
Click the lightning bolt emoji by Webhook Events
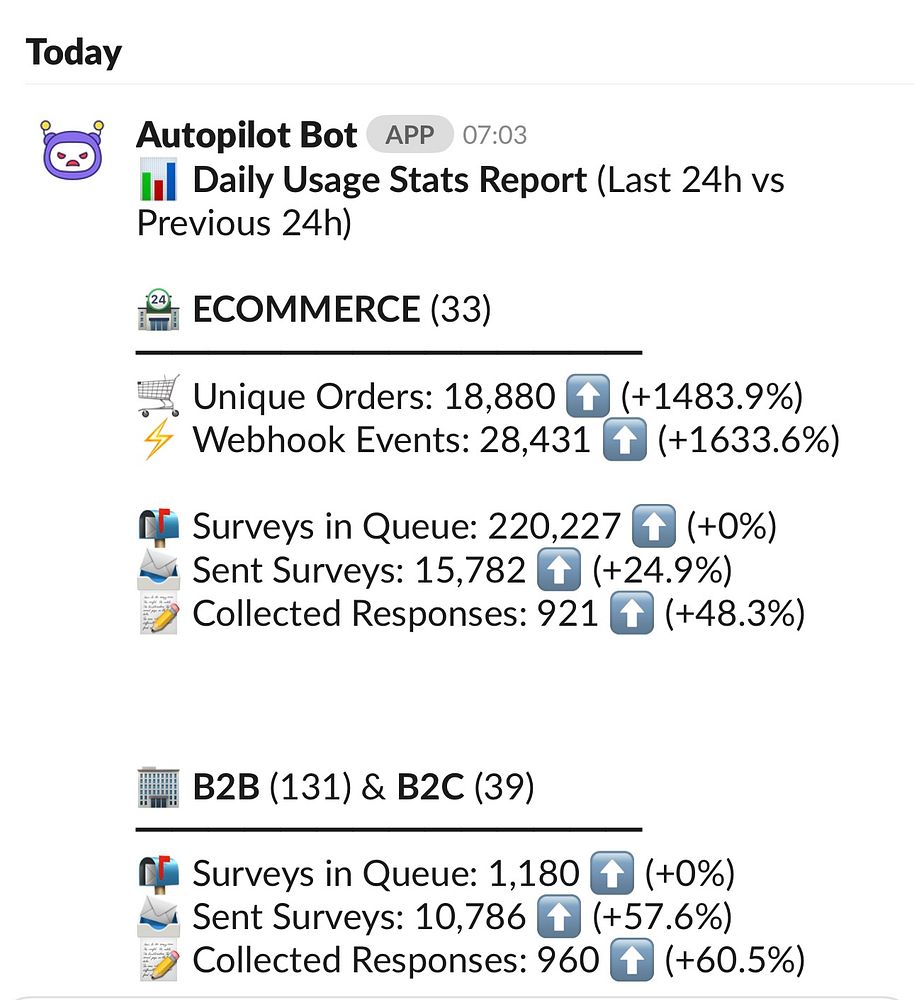point(158,439)
